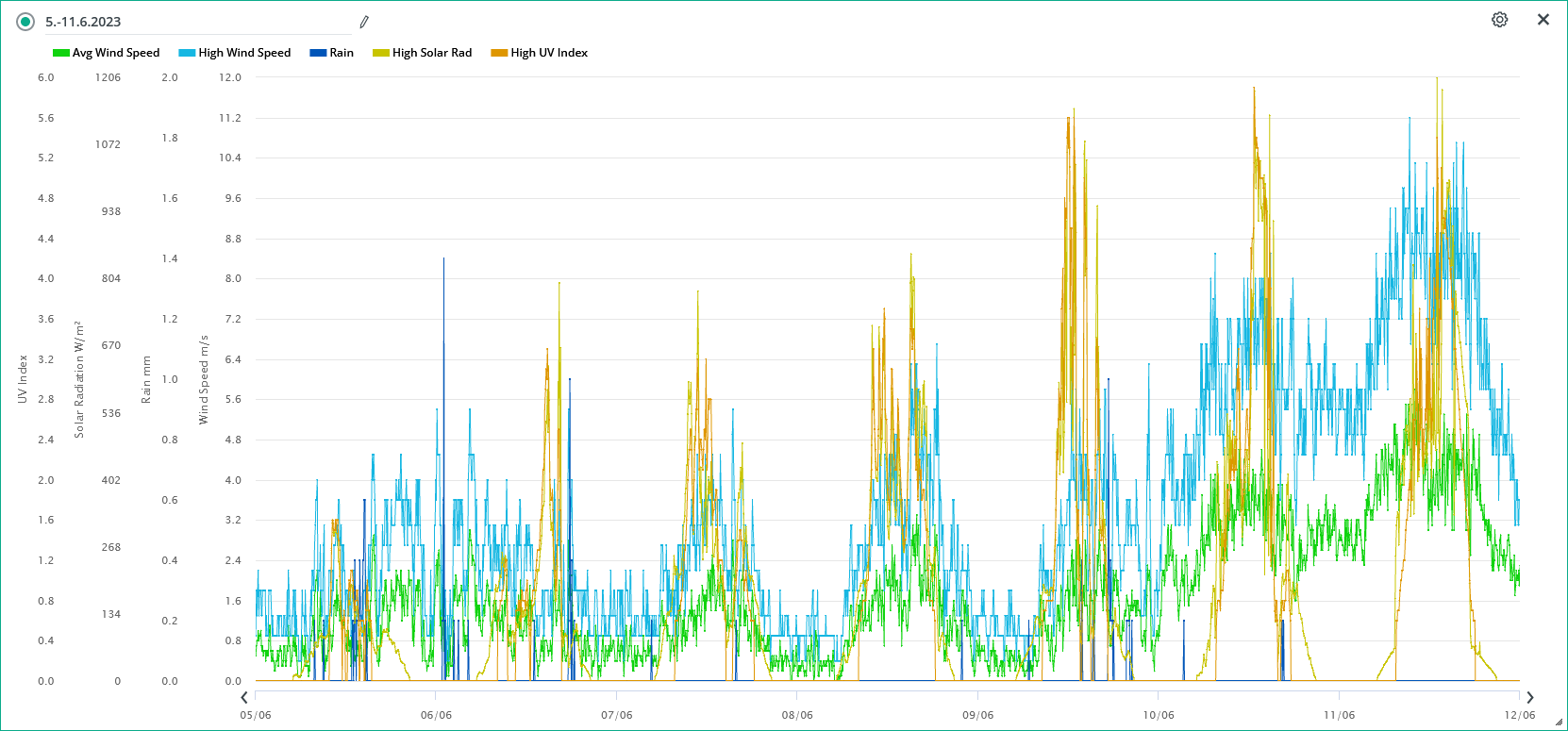This screenshot has width=1568, height=731.
Task: Click the pencil edit title icon
Action: (364, 22)
